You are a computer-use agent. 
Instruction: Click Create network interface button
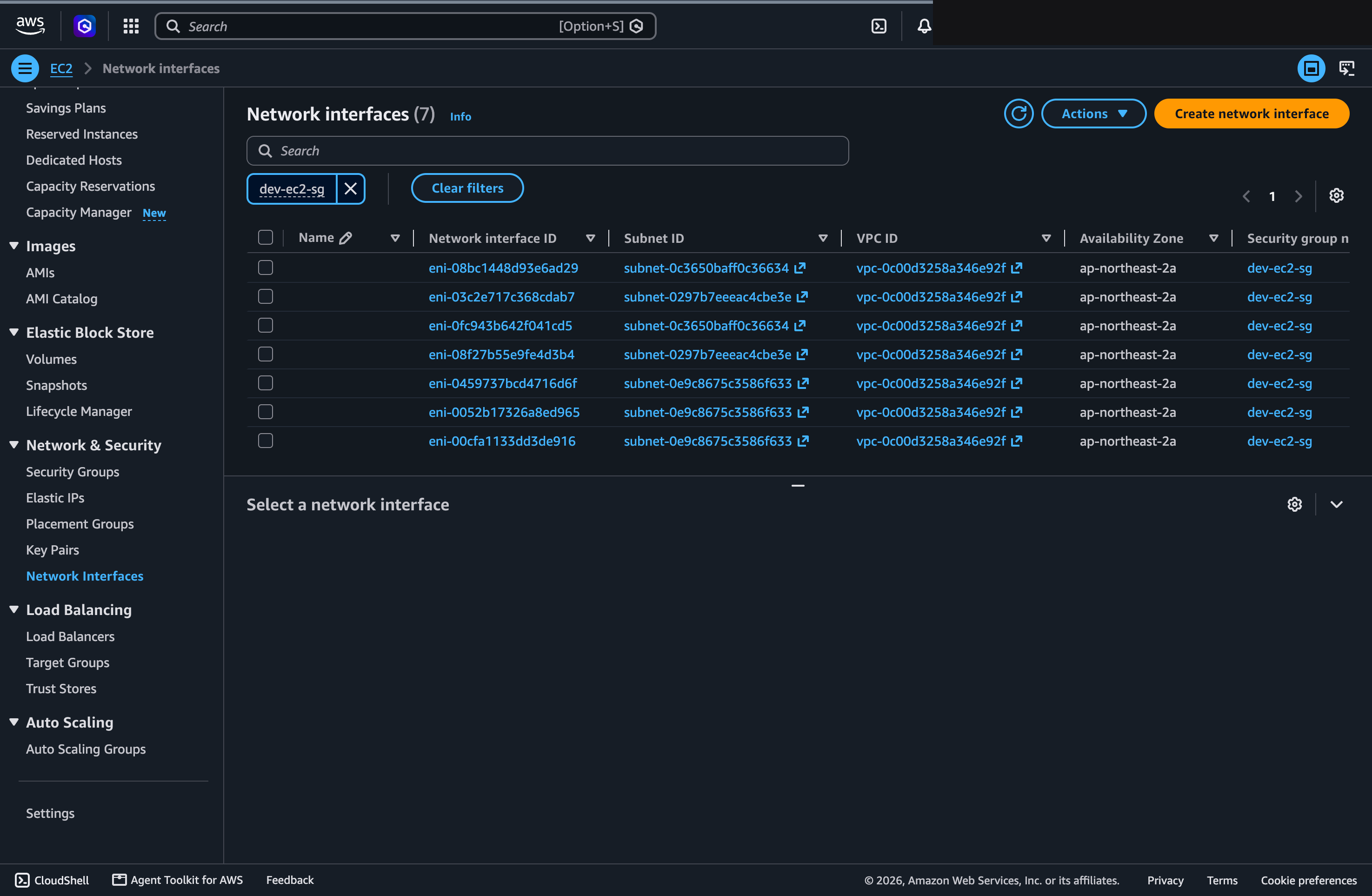tap(1252, 114)
